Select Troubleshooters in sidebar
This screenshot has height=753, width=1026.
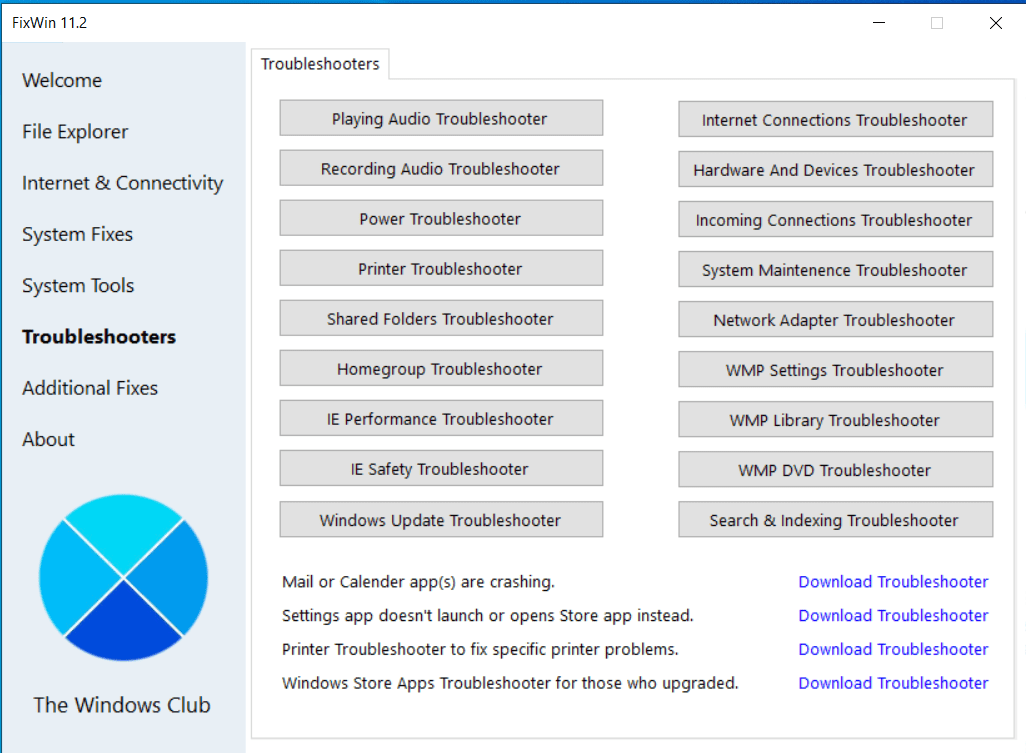point(99,336)
